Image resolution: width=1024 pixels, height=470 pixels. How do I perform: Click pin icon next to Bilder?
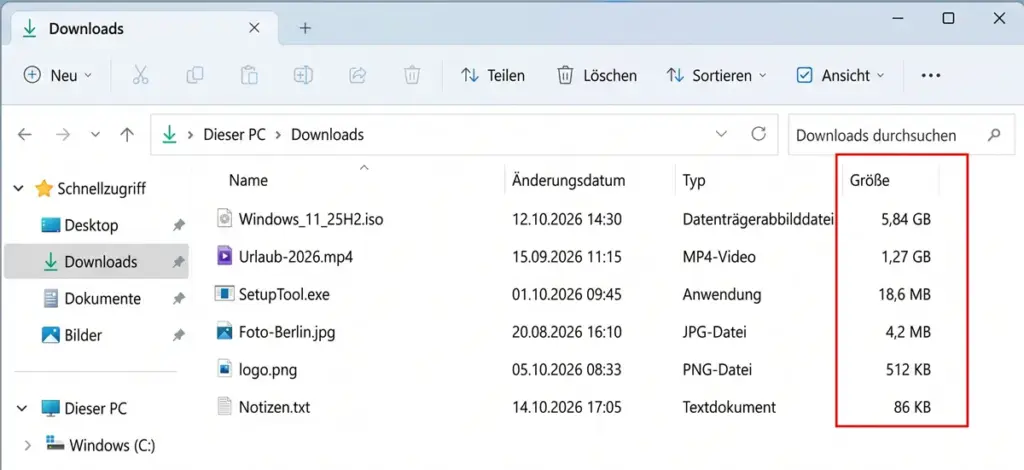(178, 336)
